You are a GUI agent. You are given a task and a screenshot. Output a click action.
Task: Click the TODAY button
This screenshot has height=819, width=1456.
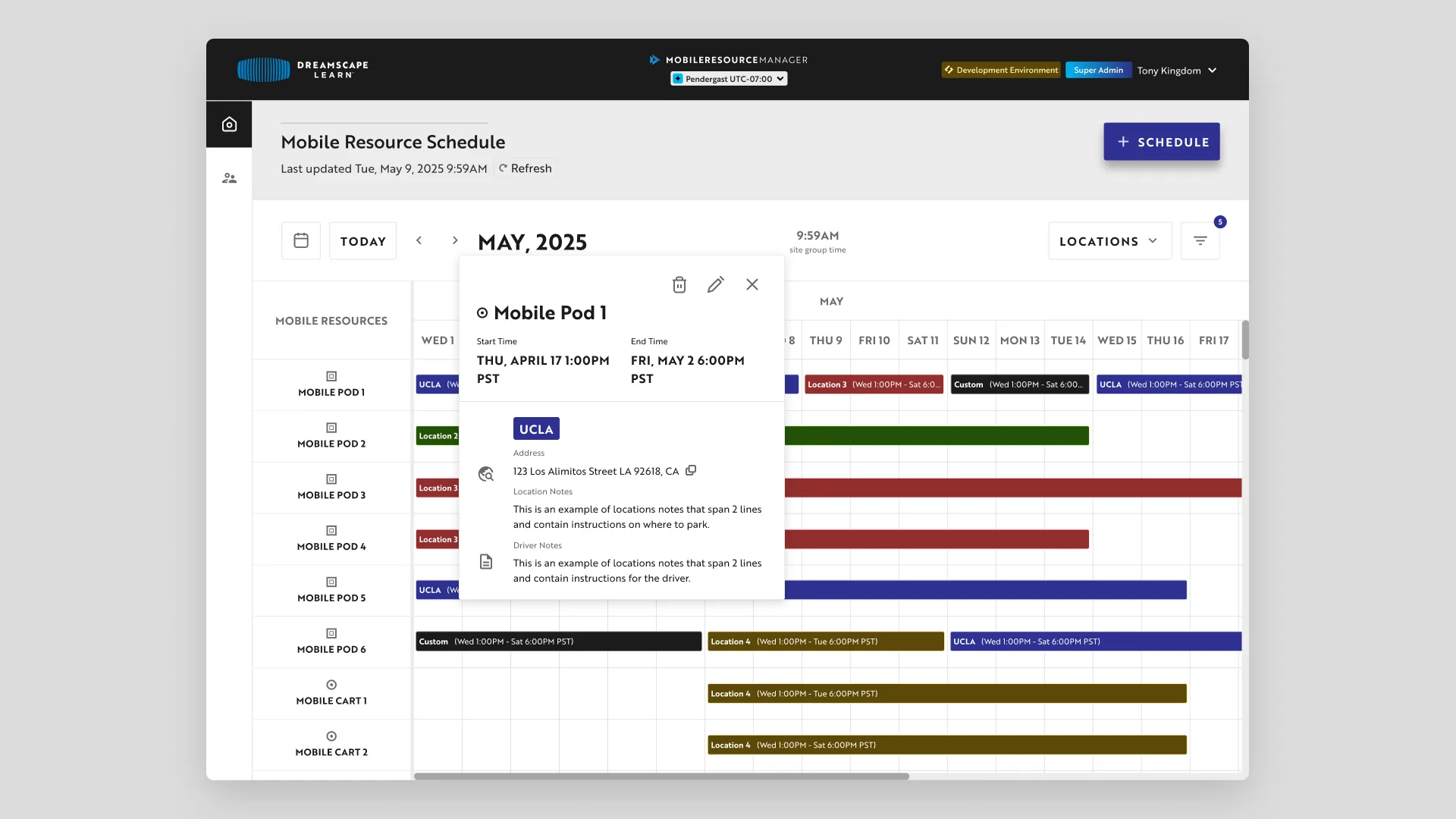coord(362,241)
